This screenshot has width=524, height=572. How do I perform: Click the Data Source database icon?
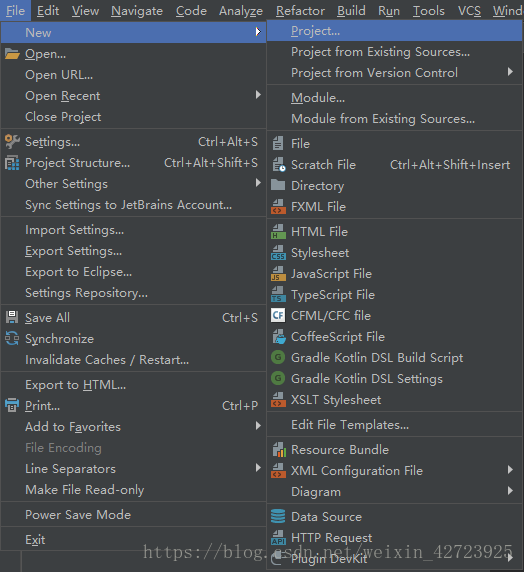[x=278, y=517]
